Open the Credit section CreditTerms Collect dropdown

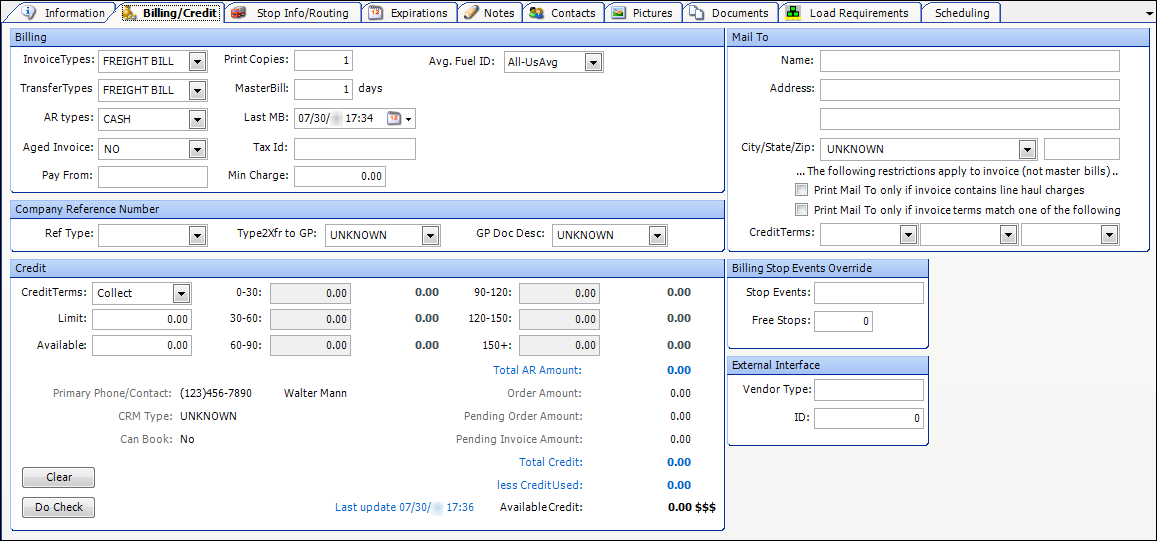pyautogui.click(x=181, y=293)
